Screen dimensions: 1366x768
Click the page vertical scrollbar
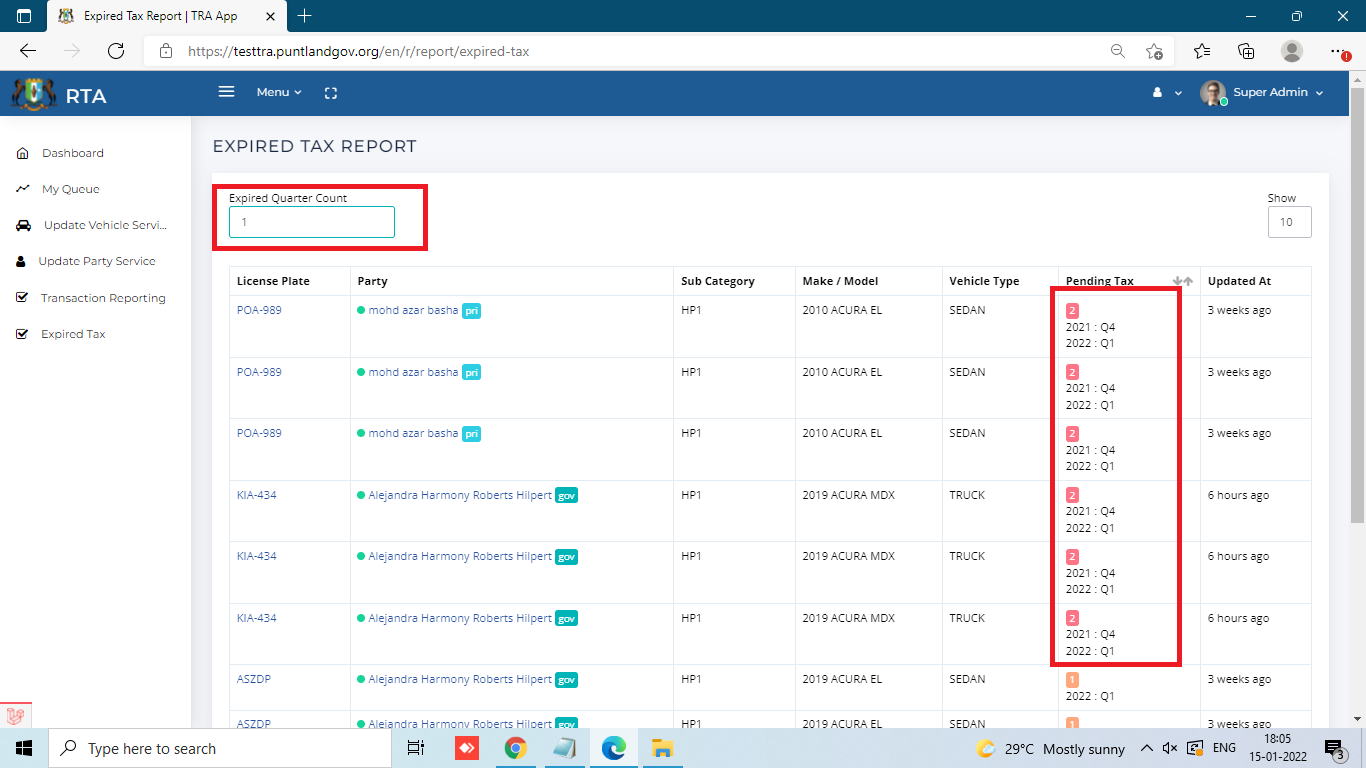(1357, 305)
